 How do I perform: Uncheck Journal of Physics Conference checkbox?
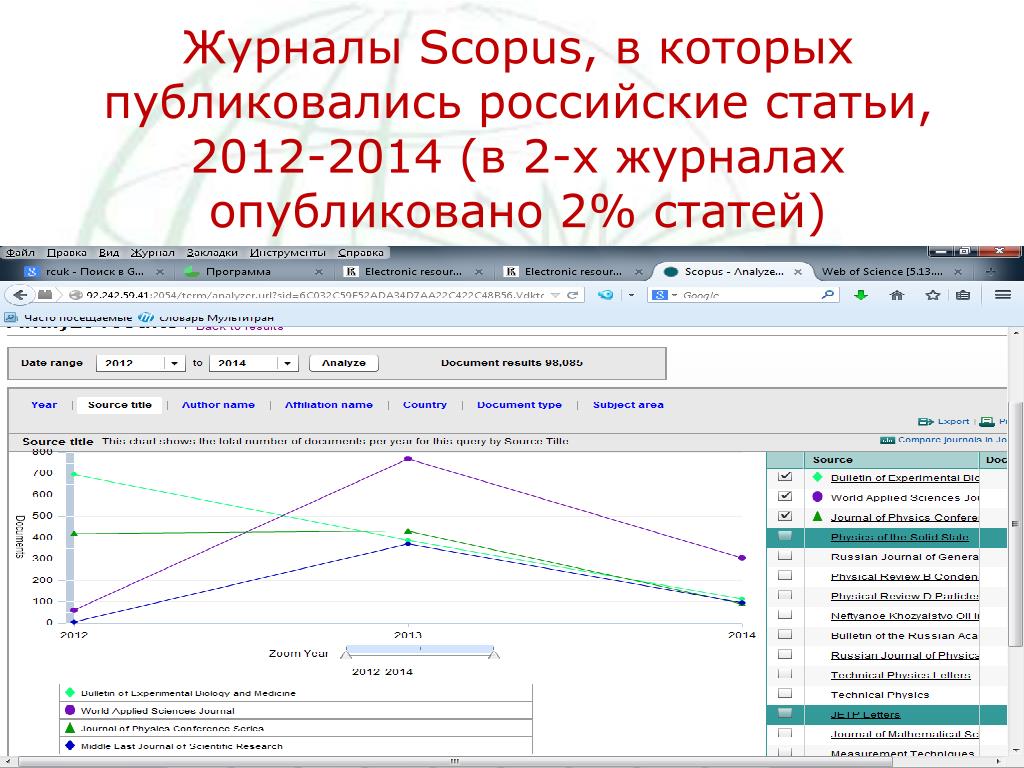(785, 517)
